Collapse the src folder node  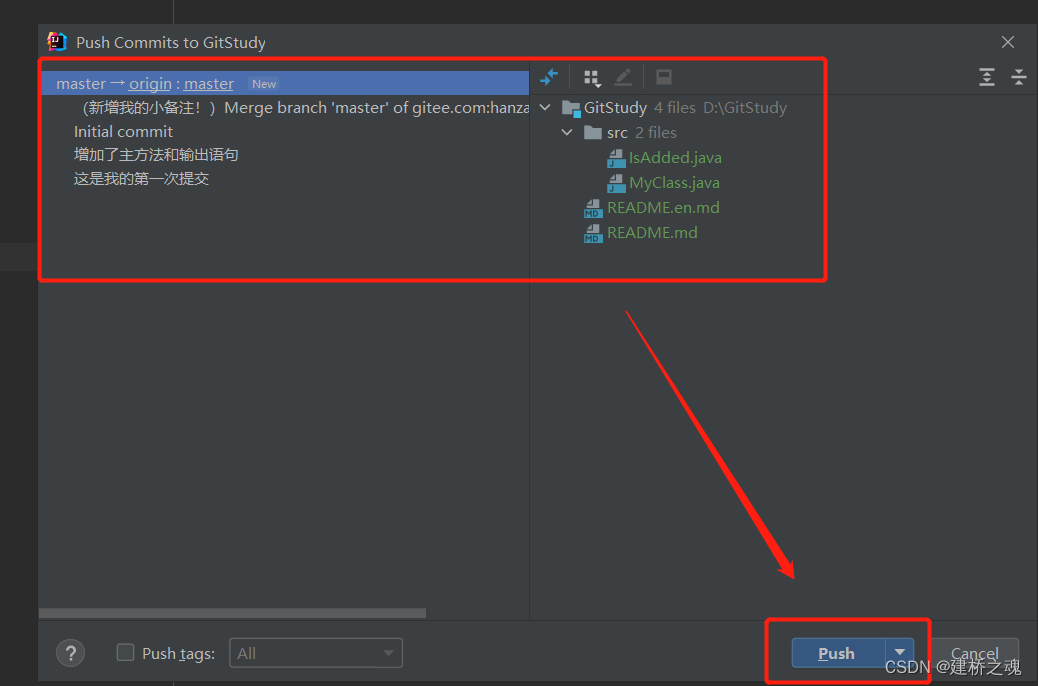(x=567, y=132)
